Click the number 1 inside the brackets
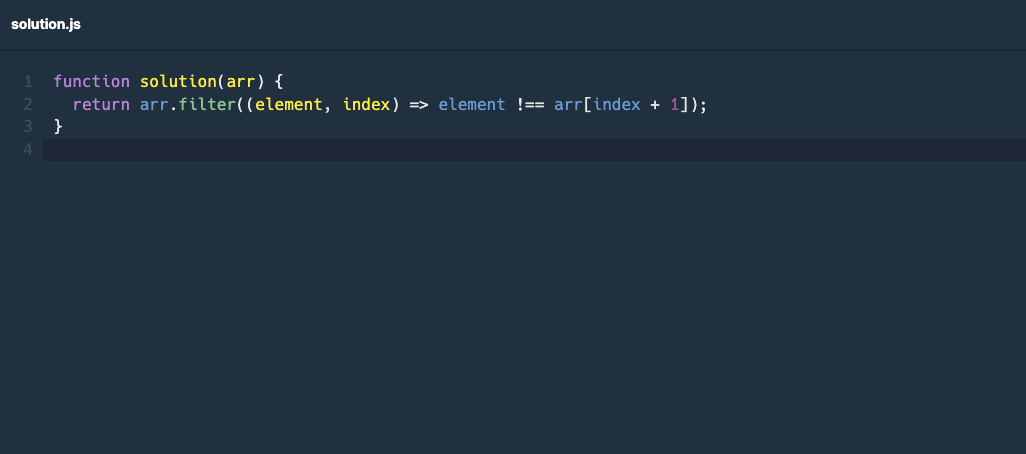This screenshot has width=1026, height=454. tap(675, 104)
